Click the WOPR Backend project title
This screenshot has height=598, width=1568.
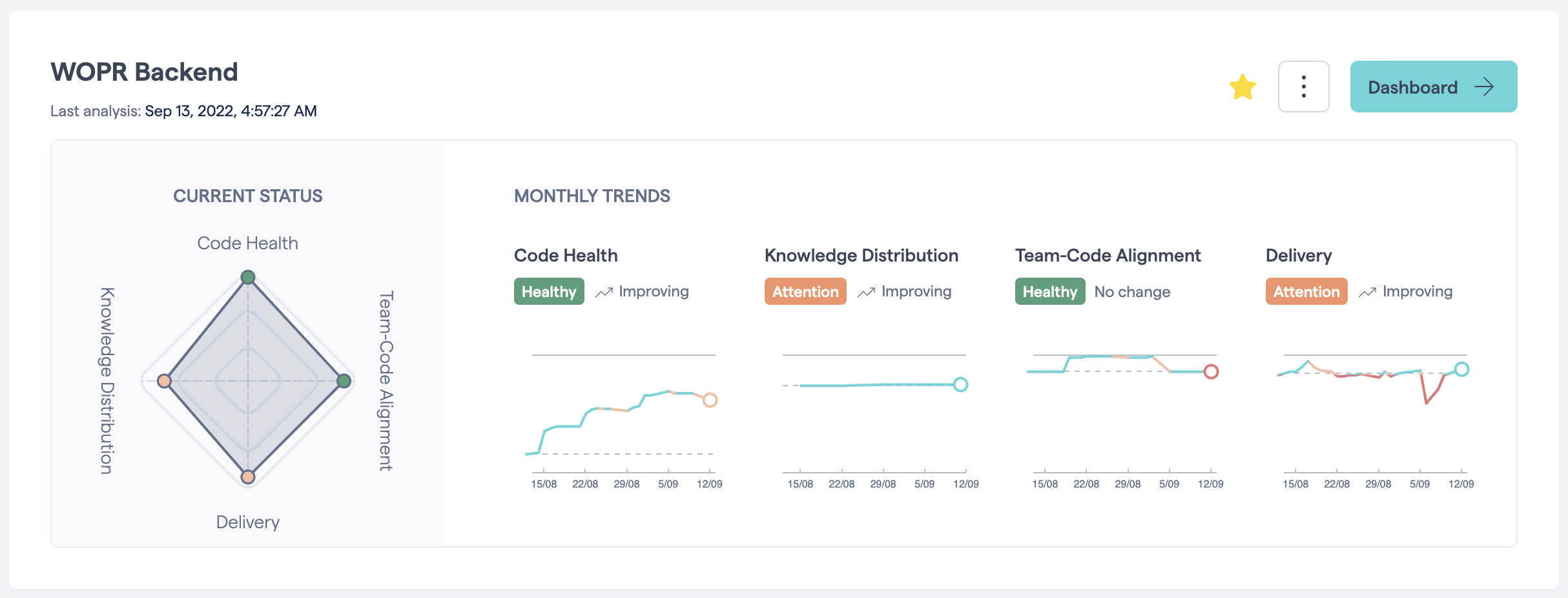143,72
